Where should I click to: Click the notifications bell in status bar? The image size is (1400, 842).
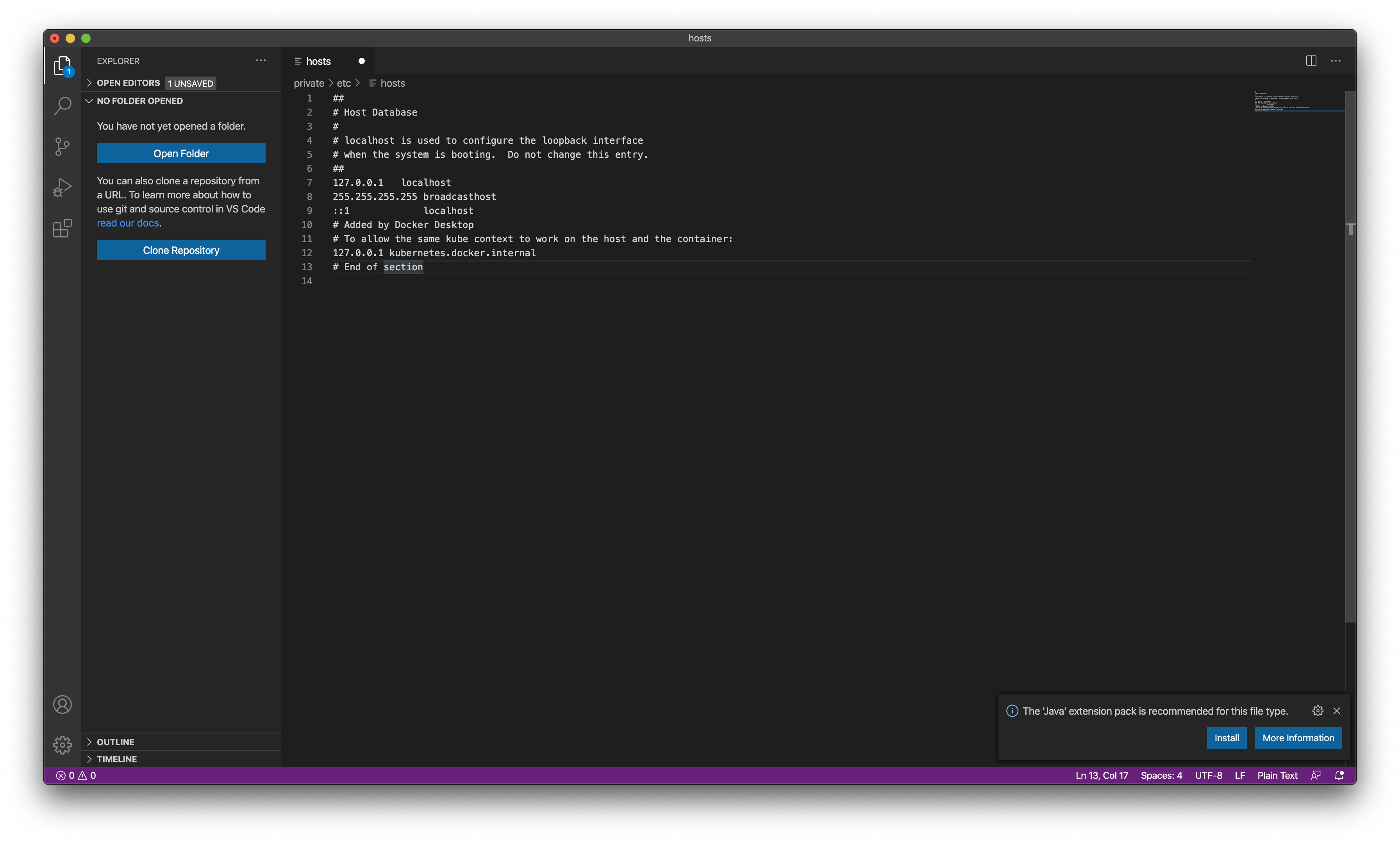coord(1339,776)
